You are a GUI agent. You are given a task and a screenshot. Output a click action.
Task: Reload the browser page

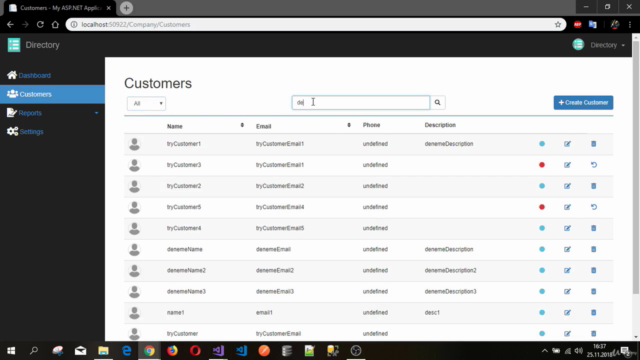click(40, 24)
